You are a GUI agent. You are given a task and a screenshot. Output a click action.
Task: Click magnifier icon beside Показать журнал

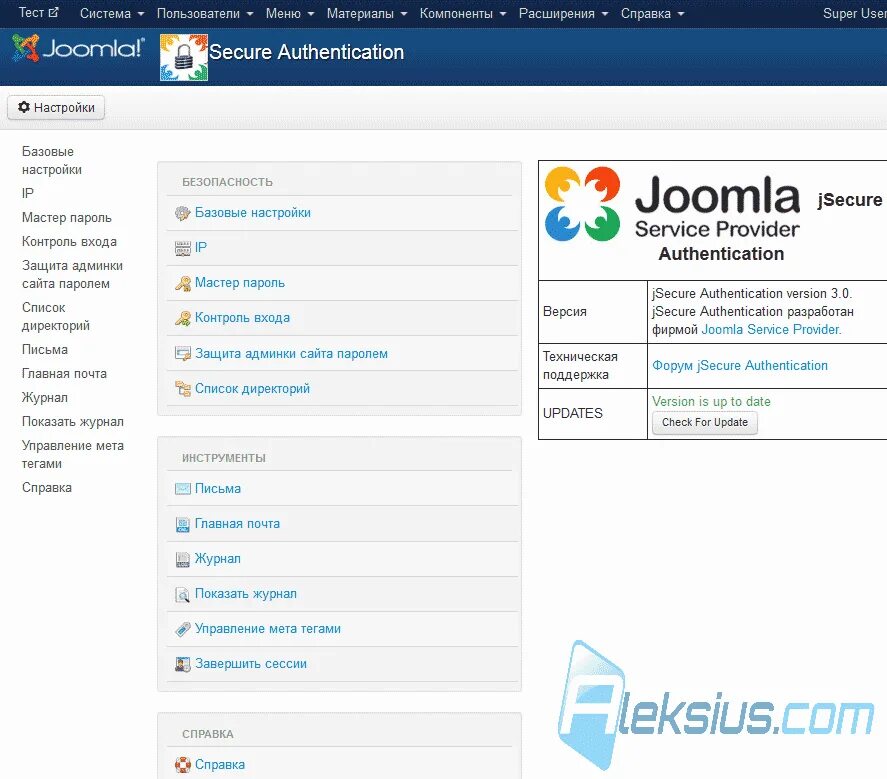pyautogui.click(x=182, y=595)
